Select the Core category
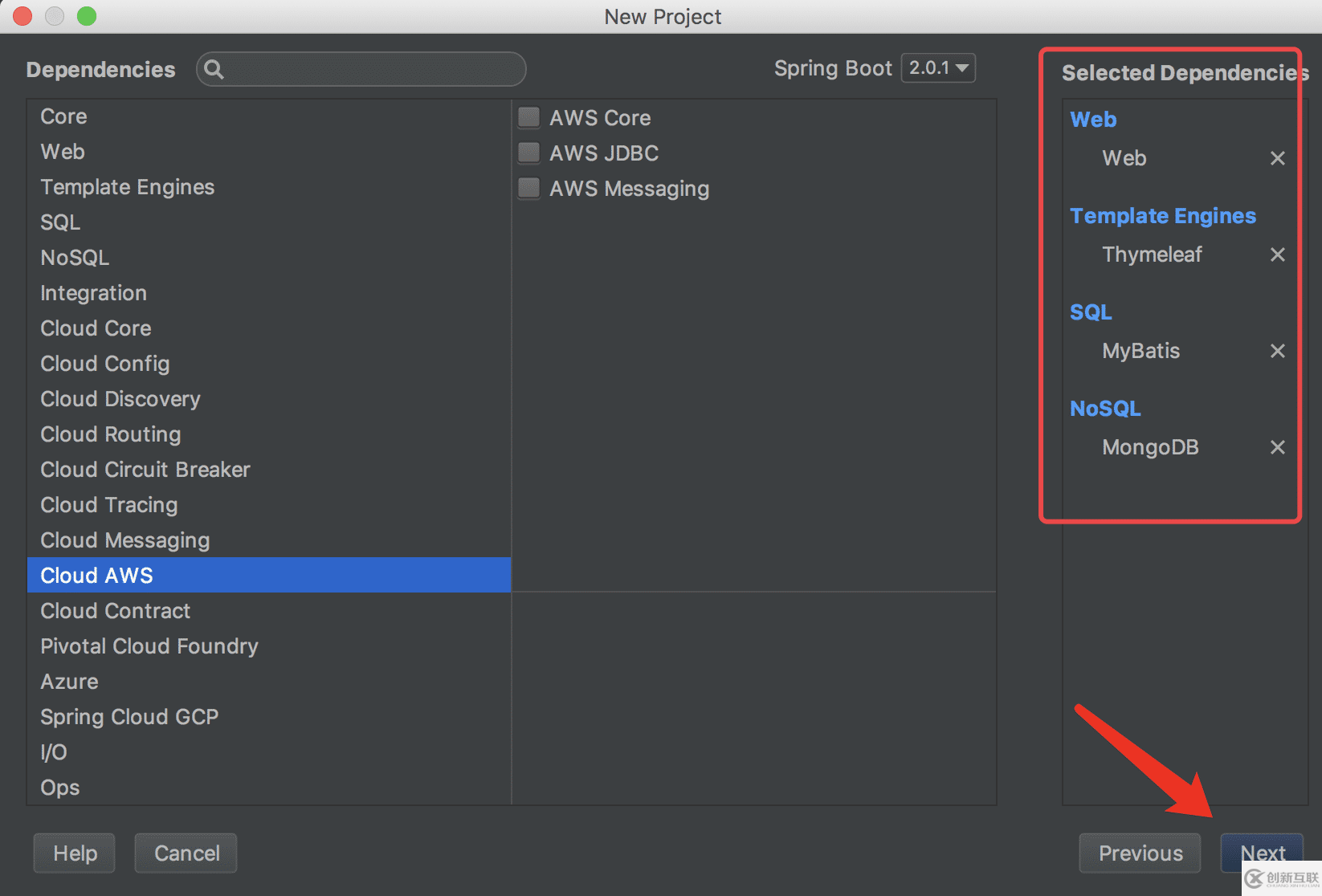Image resolution: width=1322 pixels, height=896 pixels. pos(269,116)
